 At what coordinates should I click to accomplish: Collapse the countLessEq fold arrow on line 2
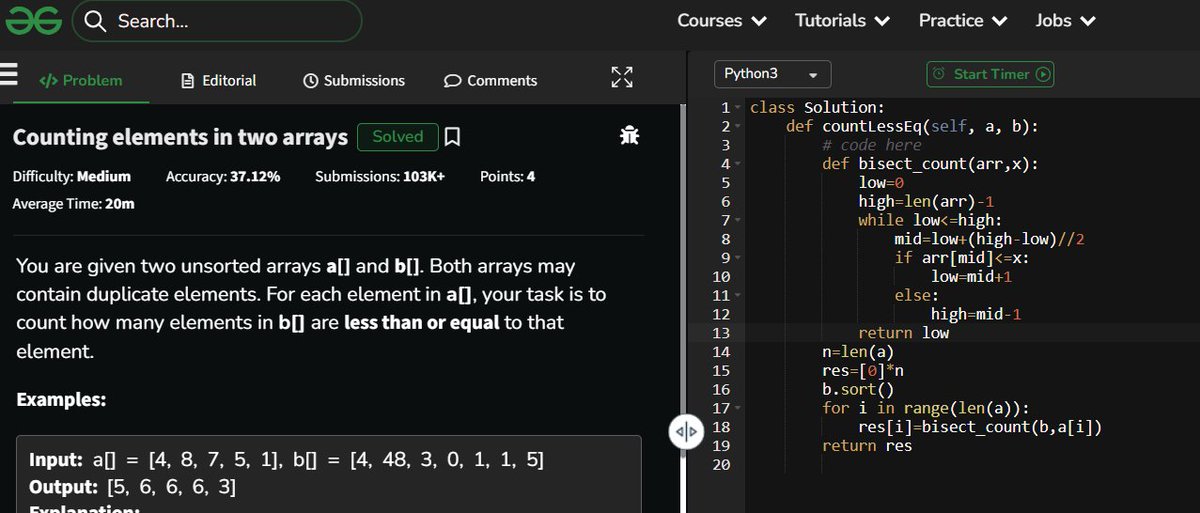(x=738, y=127)
